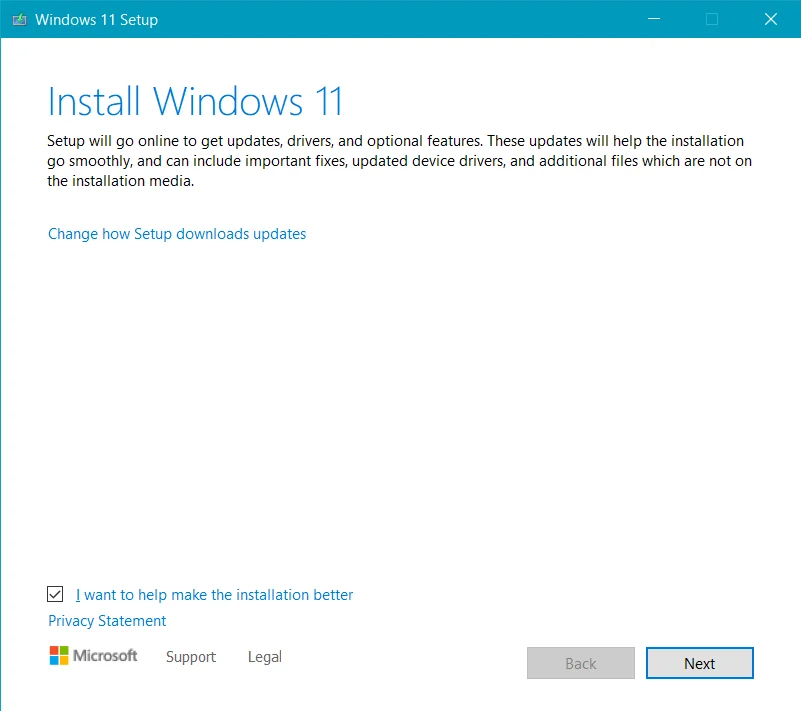
Task: Open Change how Setup downloads updates
Action: 177,234
